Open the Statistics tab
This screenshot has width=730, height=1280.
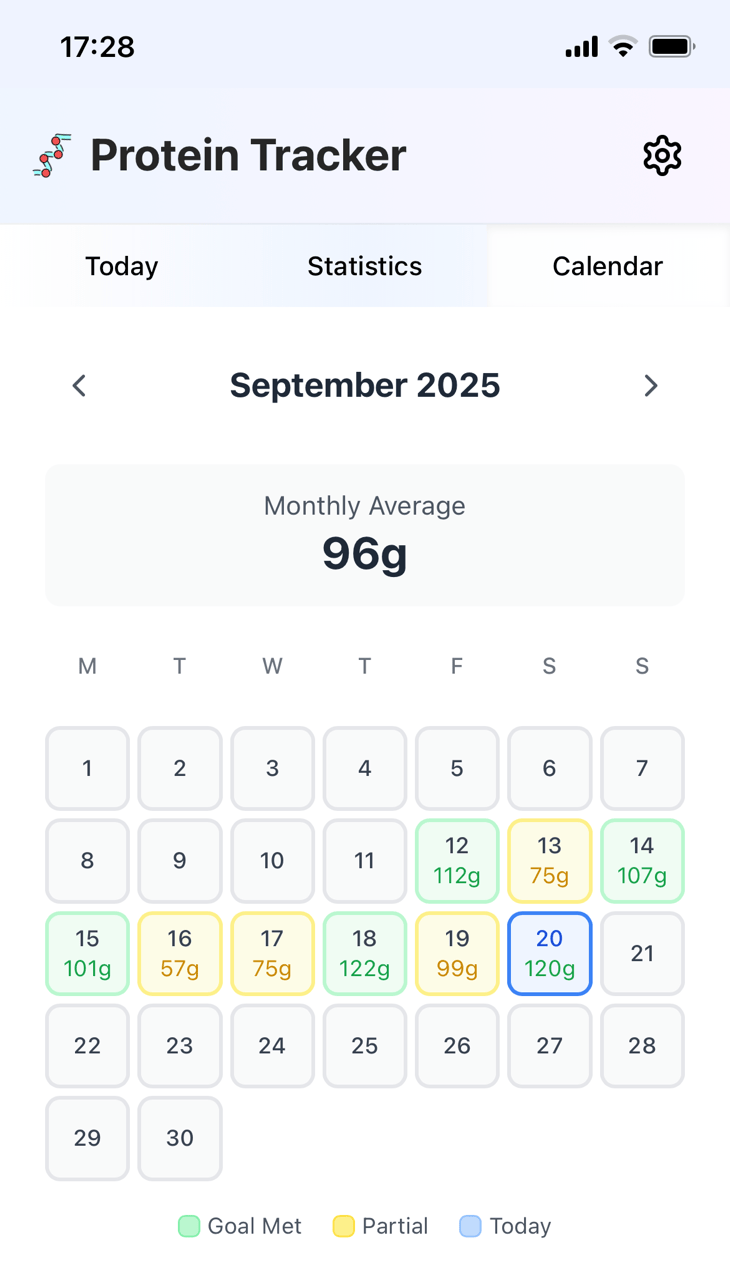[x=364, y=266]
